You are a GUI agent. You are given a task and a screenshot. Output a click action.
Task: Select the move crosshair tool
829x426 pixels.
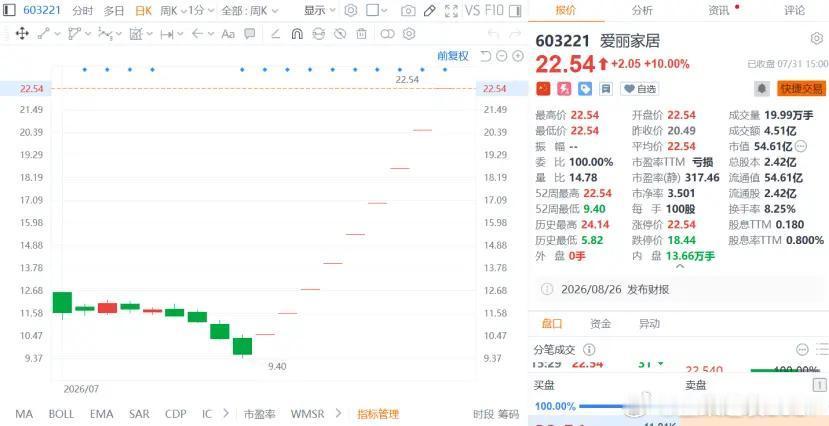22,34
